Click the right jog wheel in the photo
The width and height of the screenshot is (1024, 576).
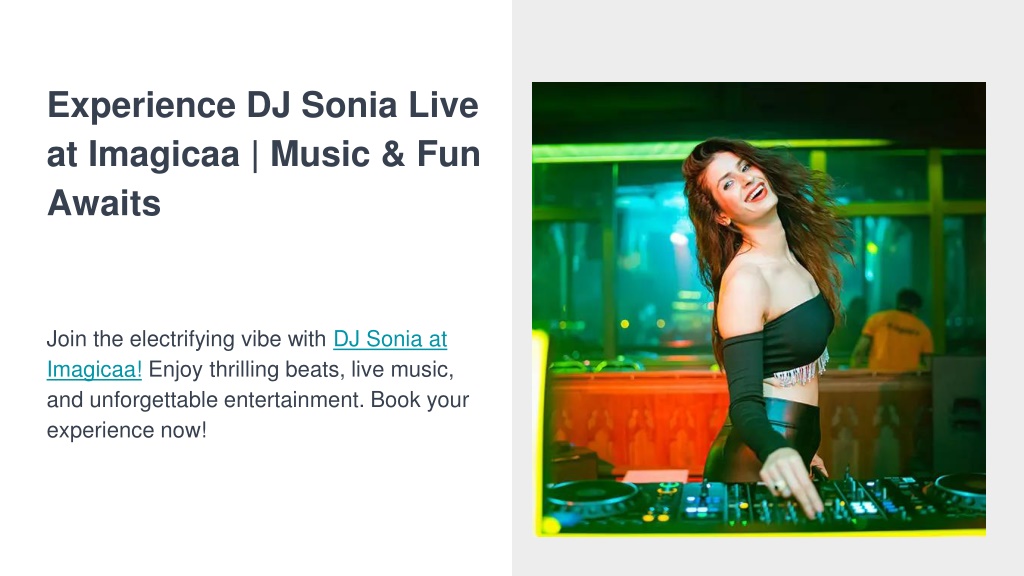(961, 486)
